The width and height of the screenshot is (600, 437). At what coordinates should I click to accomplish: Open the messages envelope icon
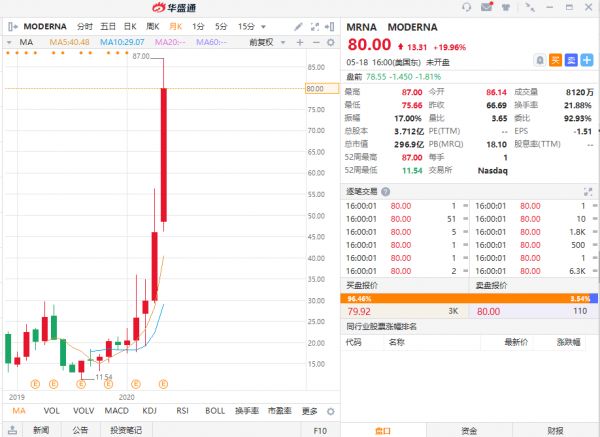487,8
